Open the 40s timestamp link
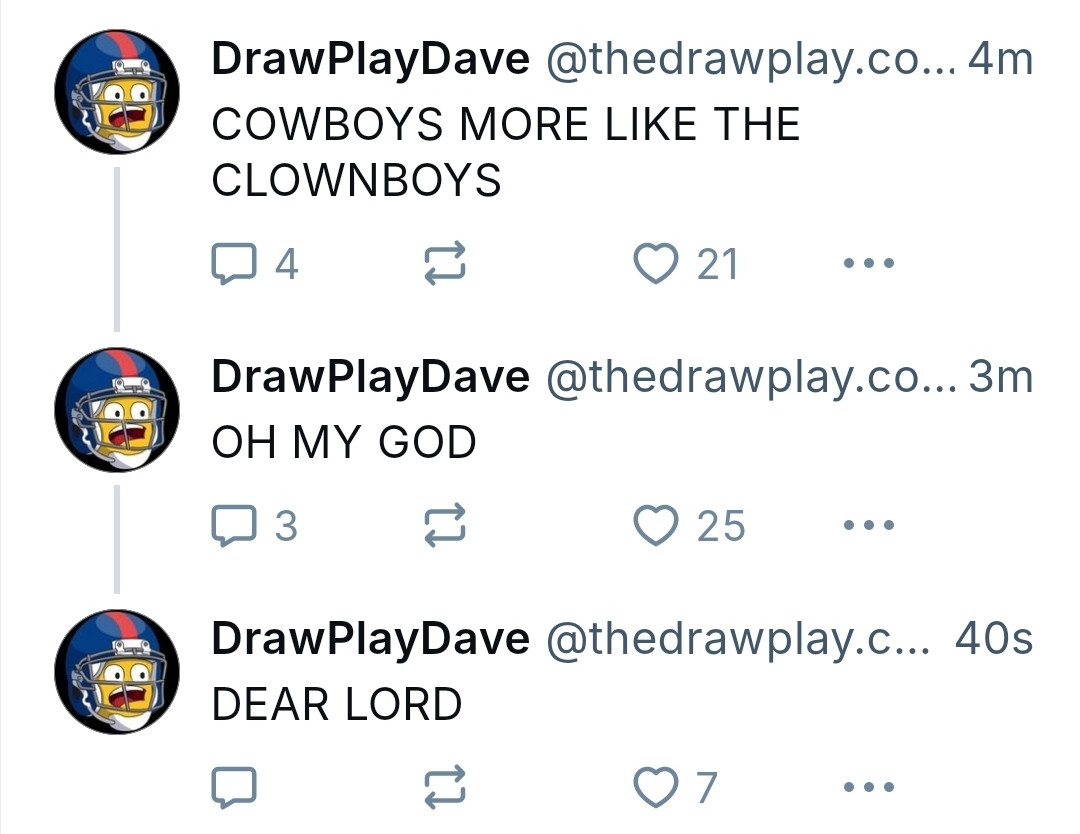 click(994, 639)
